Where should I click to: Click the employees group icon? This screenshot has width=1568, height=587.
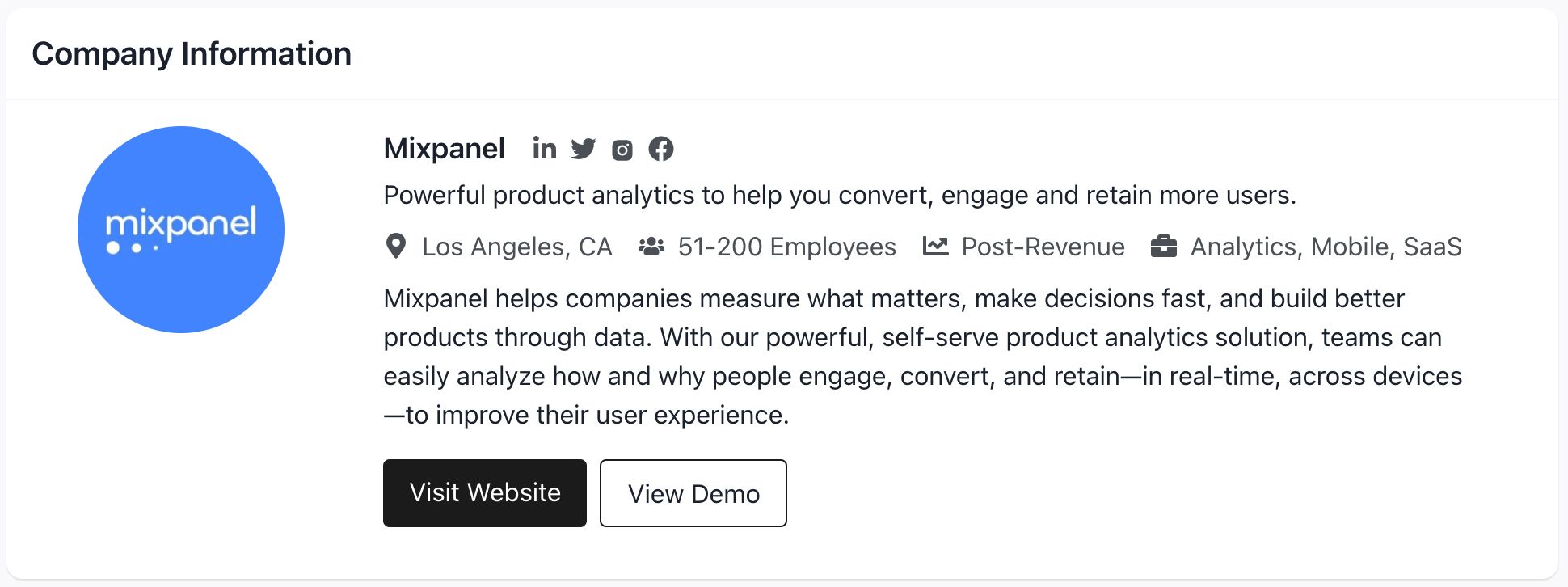[651, 246]
